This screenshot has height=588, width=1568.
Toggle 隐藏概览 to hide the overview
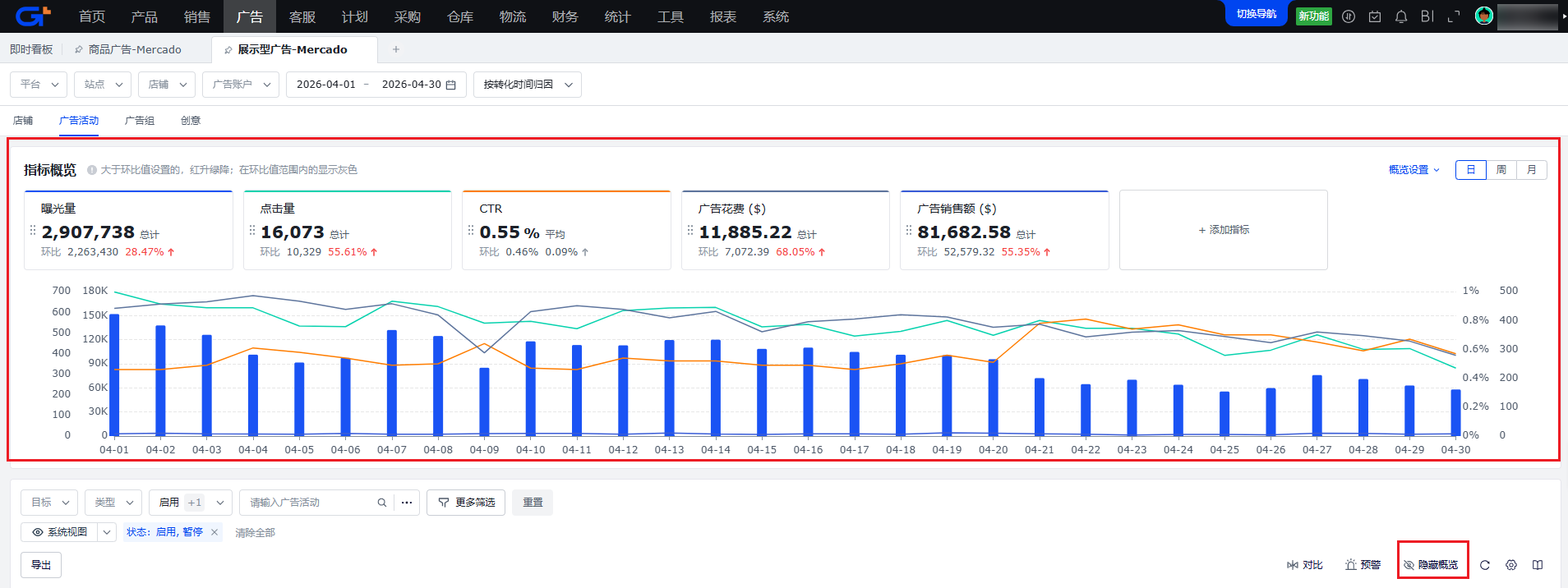click(1431, 565)
